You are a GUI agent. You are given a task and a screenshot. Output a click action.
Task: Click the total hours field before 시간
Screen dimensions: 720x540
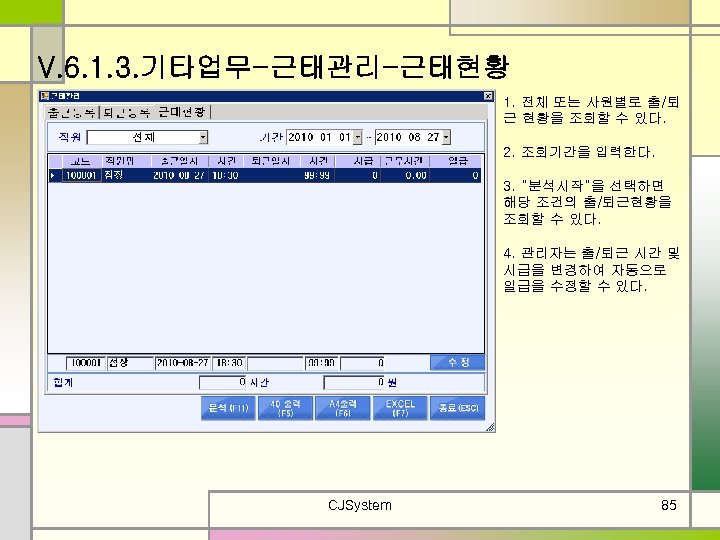(223, 382)
